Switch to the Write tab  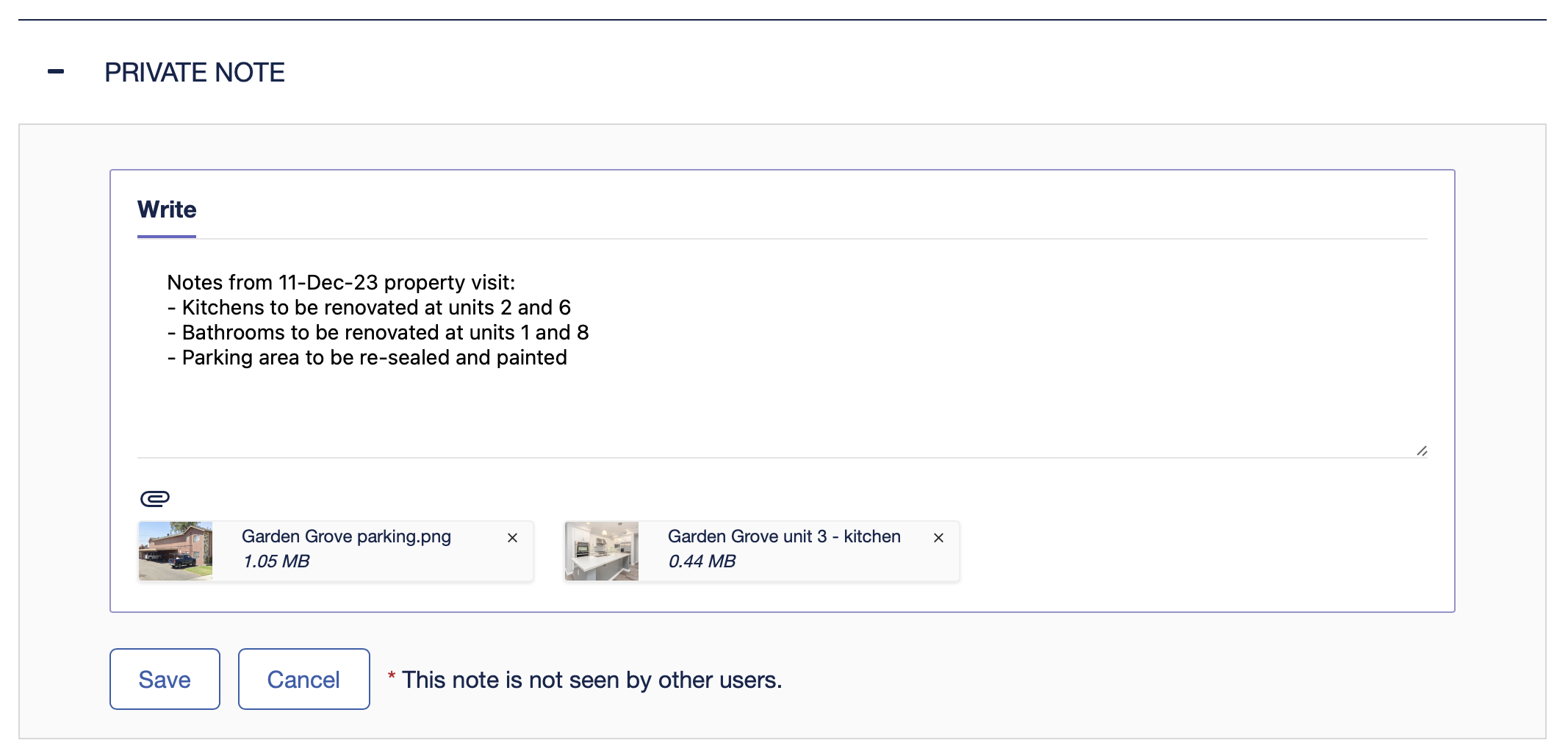coord(167,210)
